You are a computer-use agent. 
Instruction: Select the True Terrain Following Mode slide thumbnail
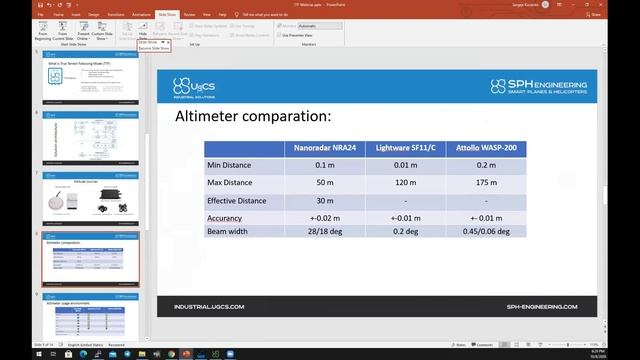point(91,78)
